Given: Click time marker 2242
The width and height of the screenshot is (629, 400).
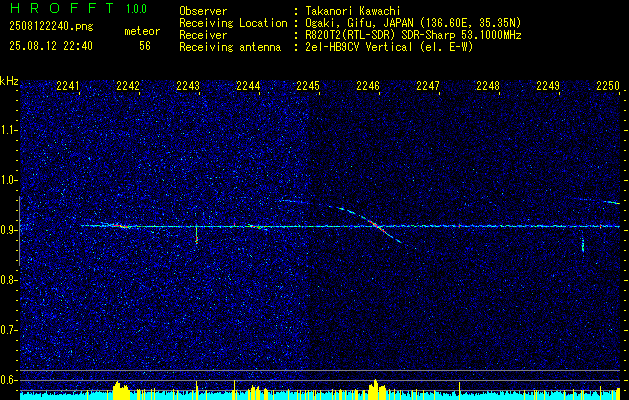Looking at the screenshot, I should pos(128,85).
